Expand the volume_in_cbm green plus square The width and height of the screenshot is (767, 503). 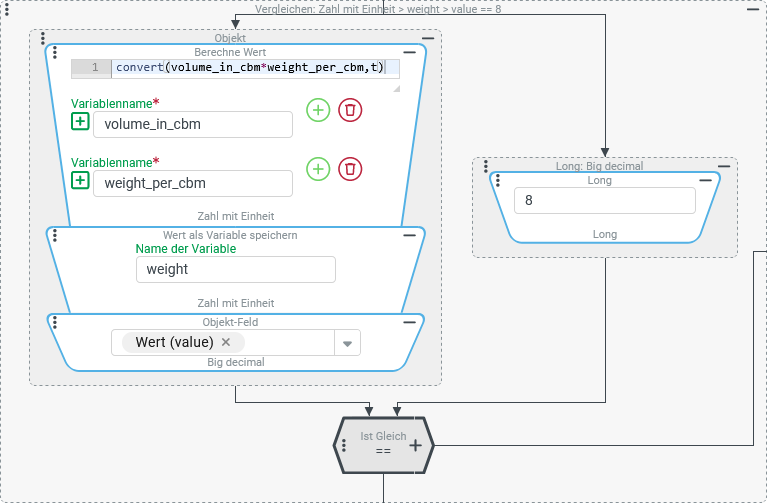(80, 121)
